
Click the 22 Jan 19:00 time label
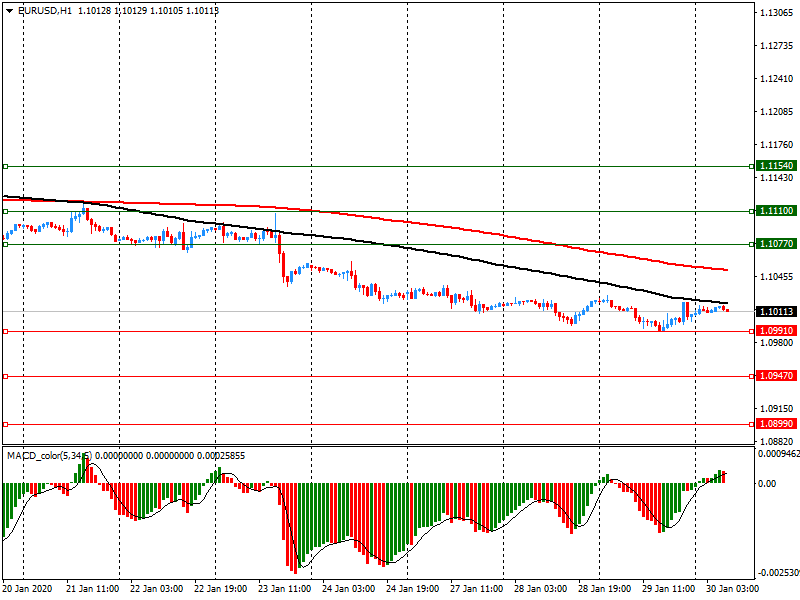pos(220,589)
